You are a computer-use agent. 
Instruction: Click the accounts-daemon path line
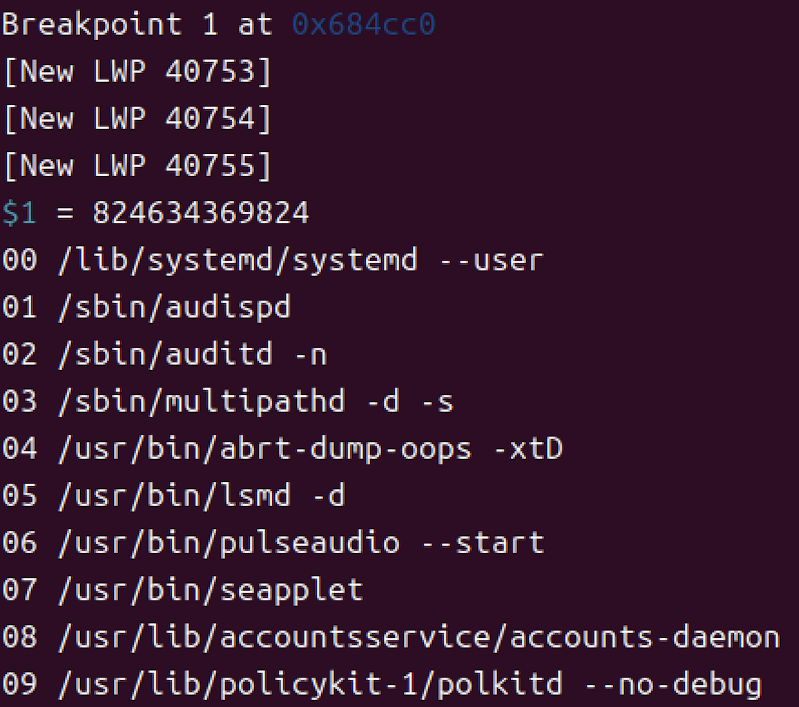pyautogui.click(x=418, y=637)
